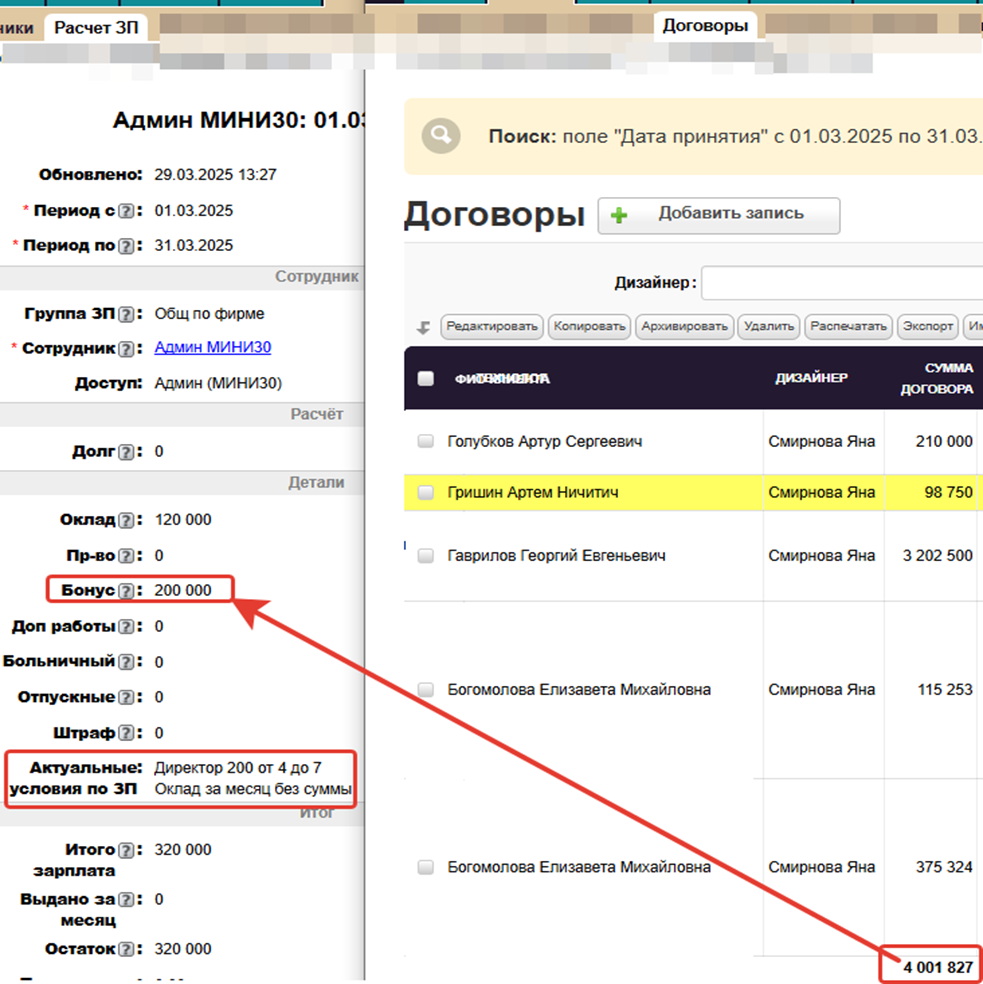The width and height of the screenshot is (983, 984).
Task: Tick the select-all checkbox in table header
Action: click(426, 378)
